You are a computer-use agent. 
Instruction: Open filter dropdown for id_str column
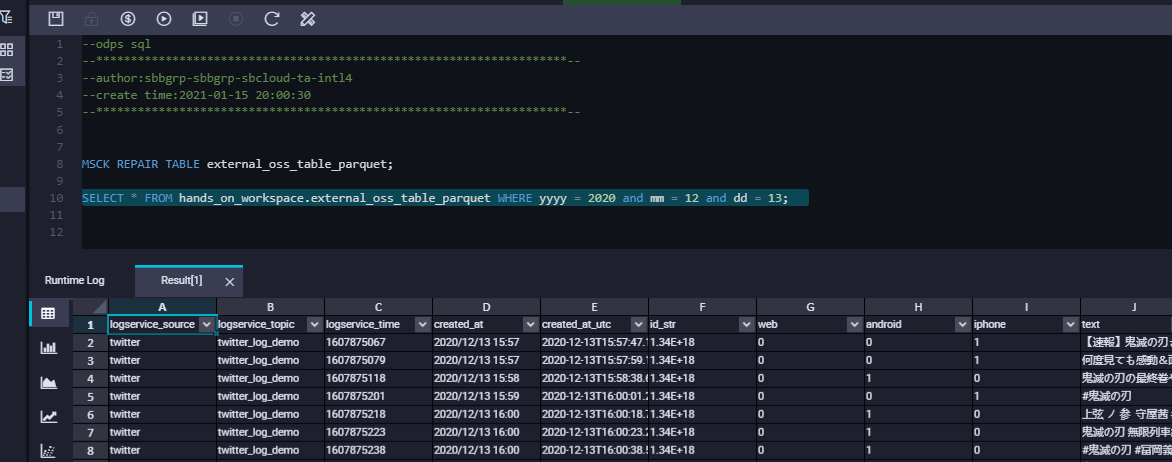pos(747,324)
